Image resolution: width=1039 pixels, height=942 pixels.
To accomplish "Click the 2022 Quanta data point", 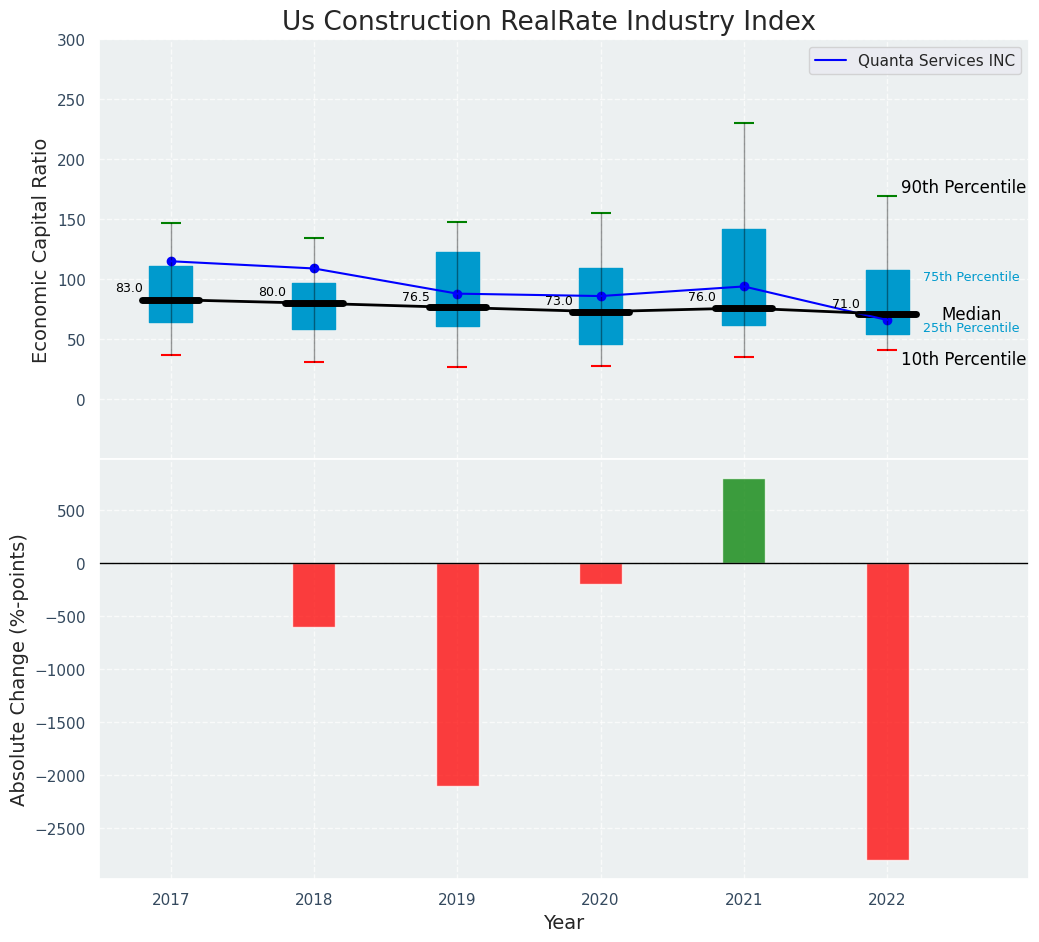I will (887, 321).
